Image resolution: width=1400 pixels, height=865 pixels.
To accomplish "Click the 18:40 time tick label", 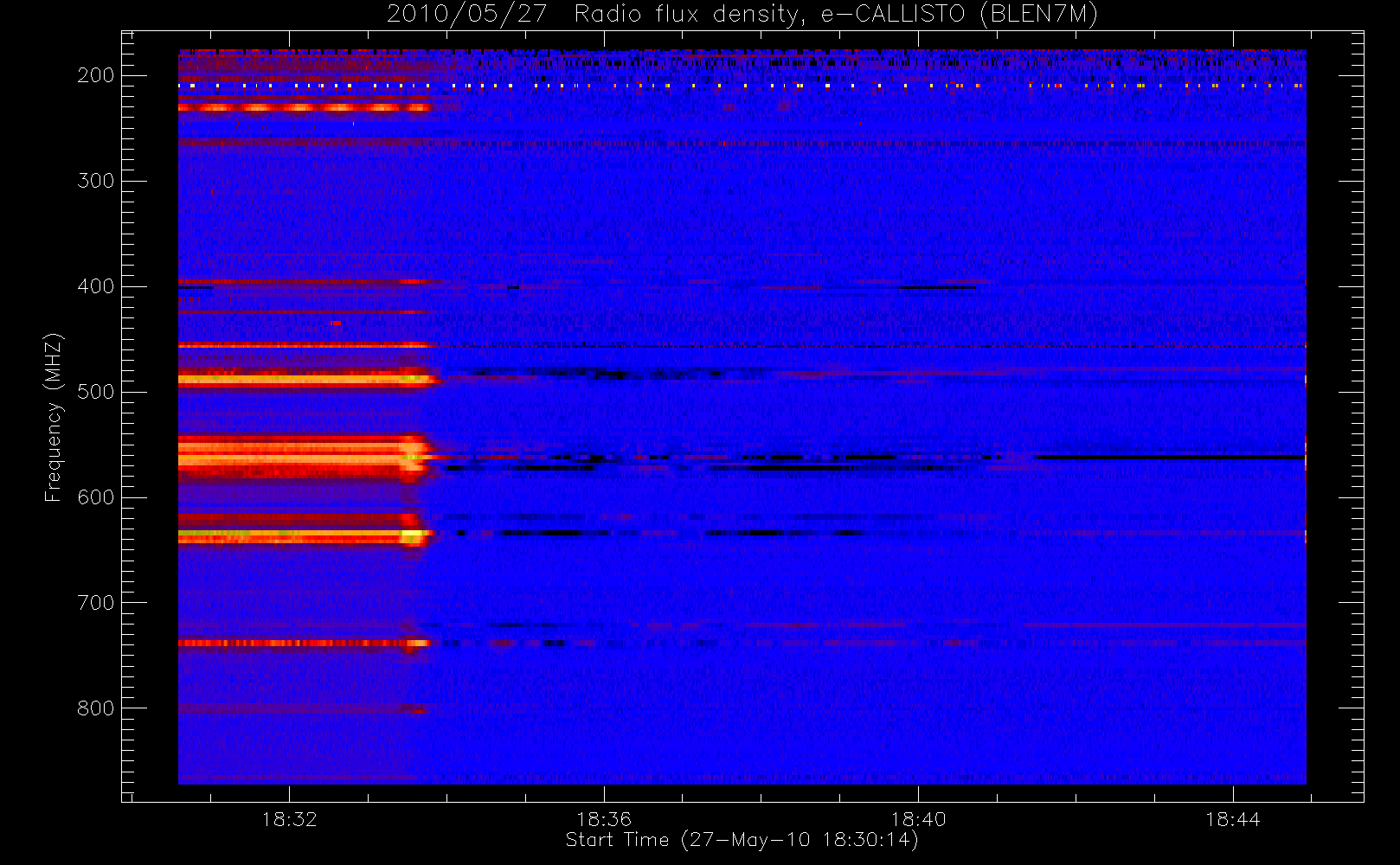I will [918, 819].
